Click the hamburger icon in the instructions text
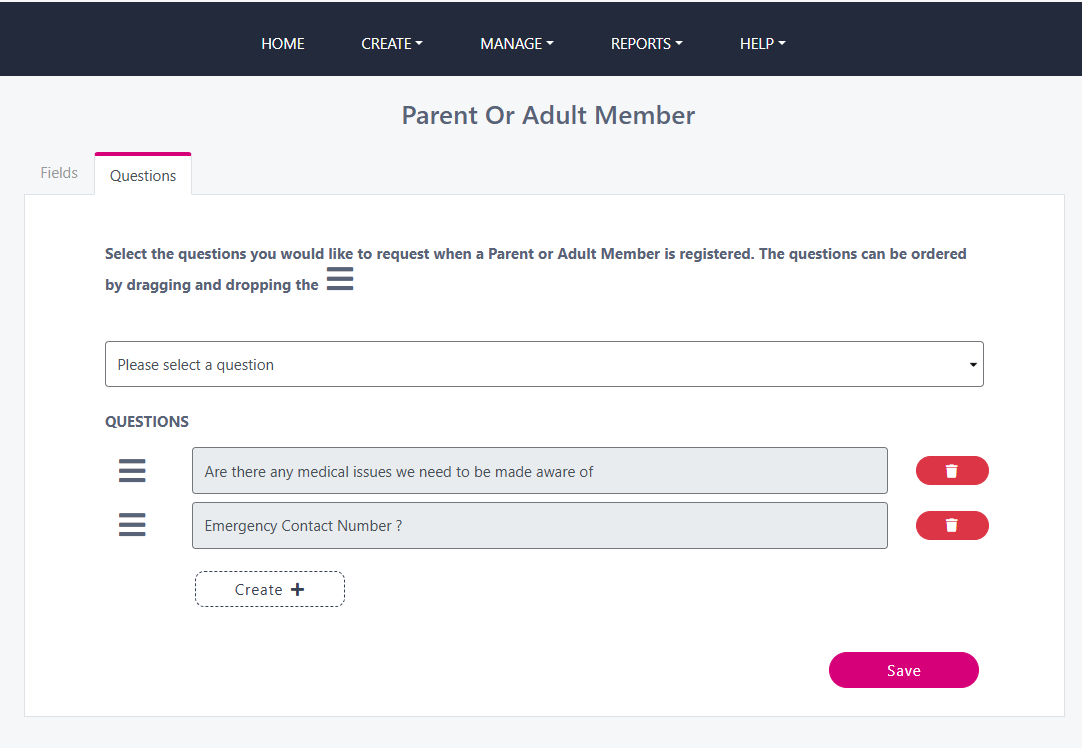The image size is (1082, 748). [340, 279]
